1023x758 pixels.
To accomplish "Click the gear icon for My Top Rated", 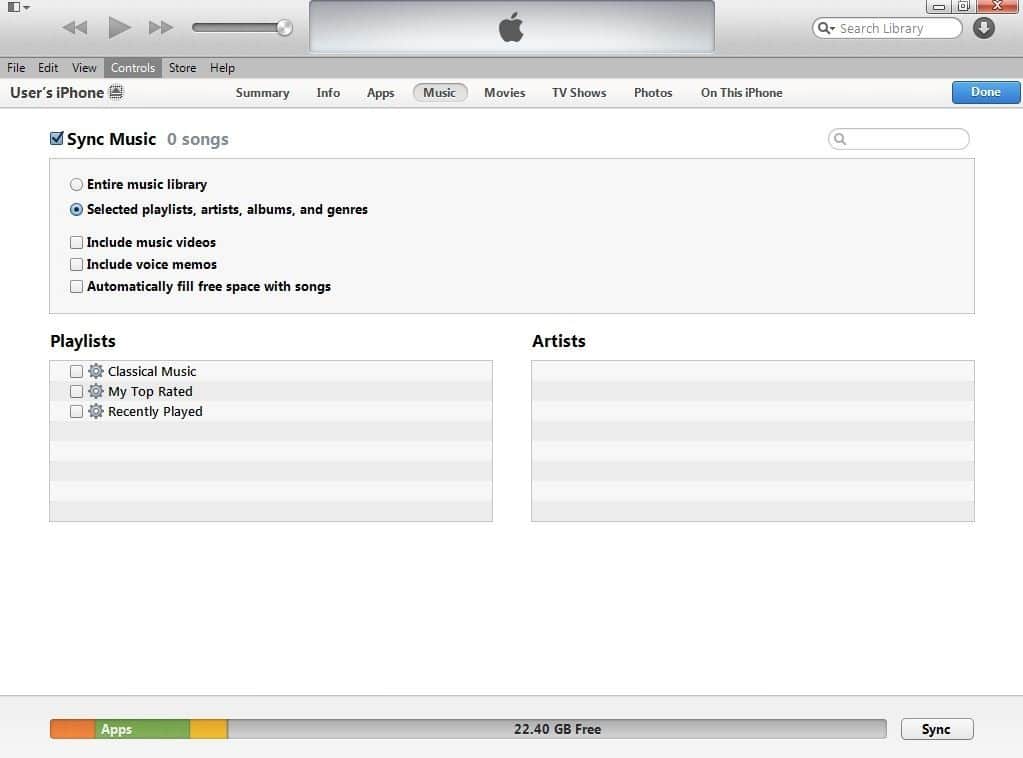I will point(96,391).
